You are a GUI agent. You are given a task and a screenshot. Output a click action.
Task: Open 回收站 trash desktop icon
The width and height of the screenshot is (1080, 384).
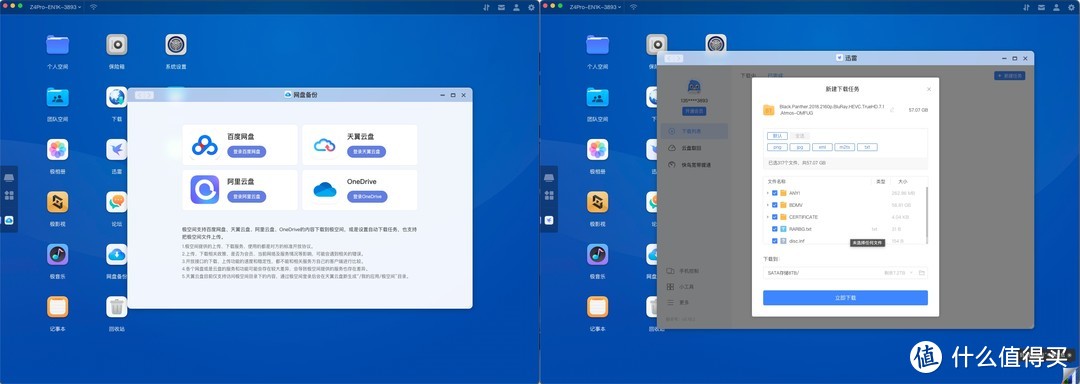pos(117,307)
